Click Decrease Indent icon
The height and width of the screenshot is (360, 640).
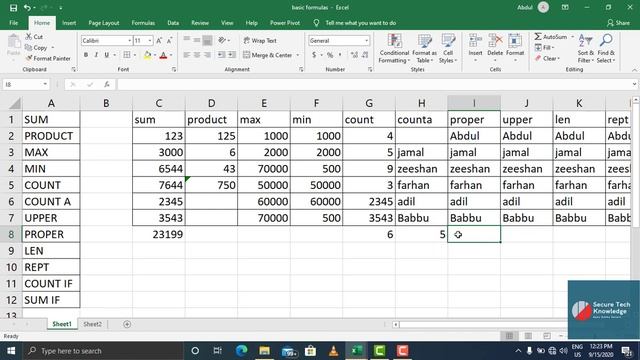[221, 55]
